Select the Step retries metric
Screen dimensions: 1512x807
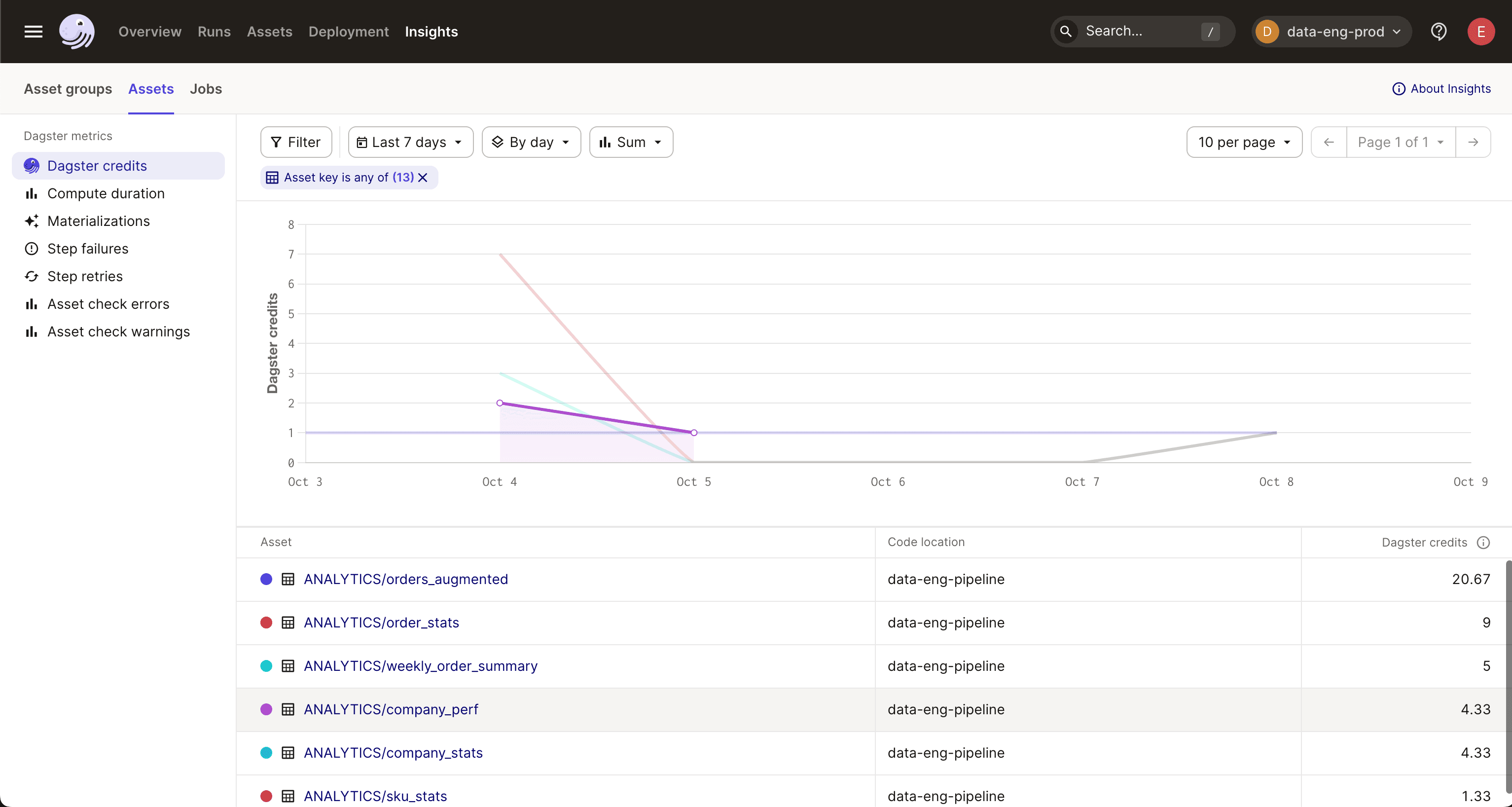tap(85, 276)
